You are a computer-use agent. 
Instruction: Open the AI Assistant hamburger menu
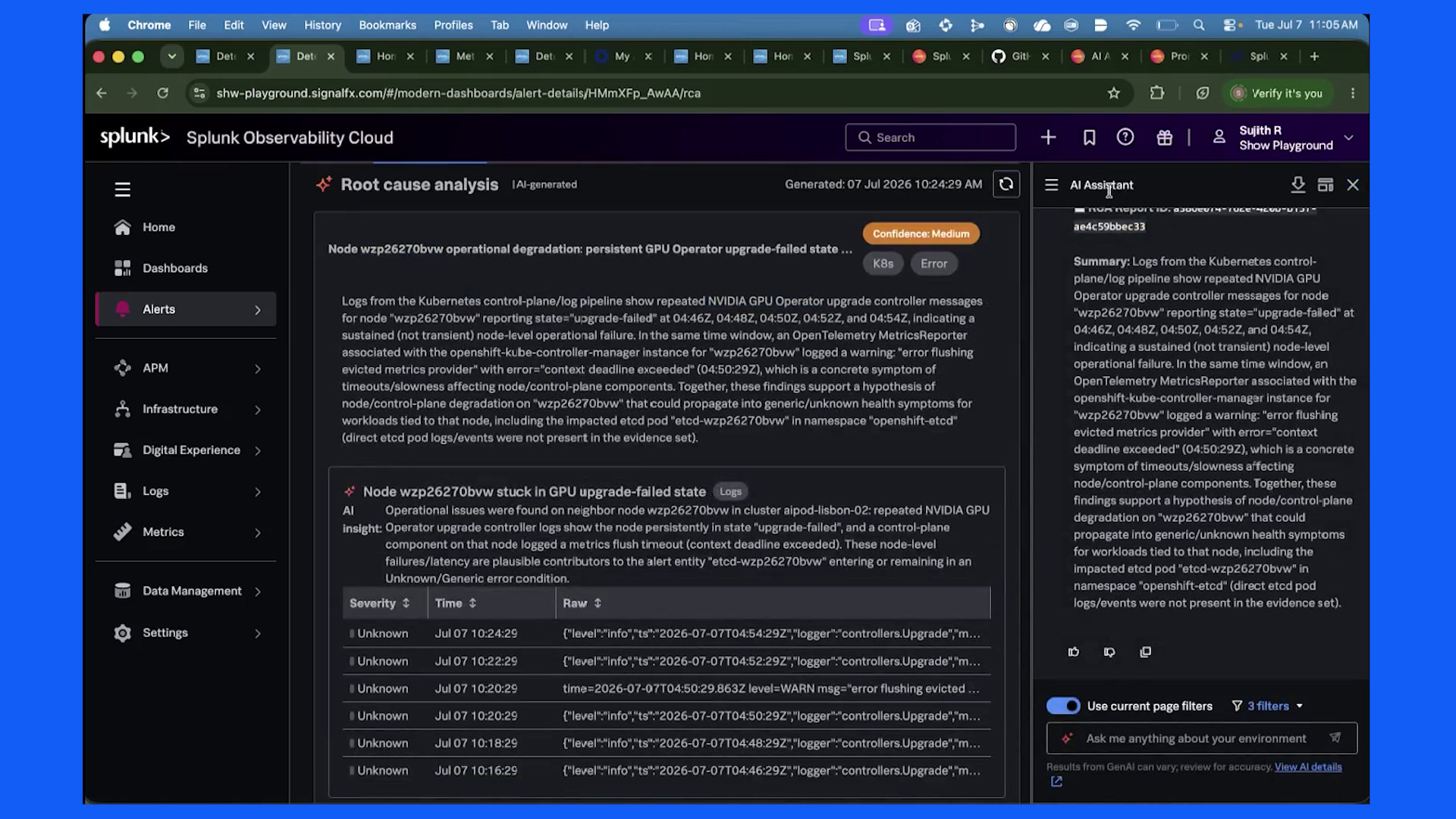tap(1051, 185)
